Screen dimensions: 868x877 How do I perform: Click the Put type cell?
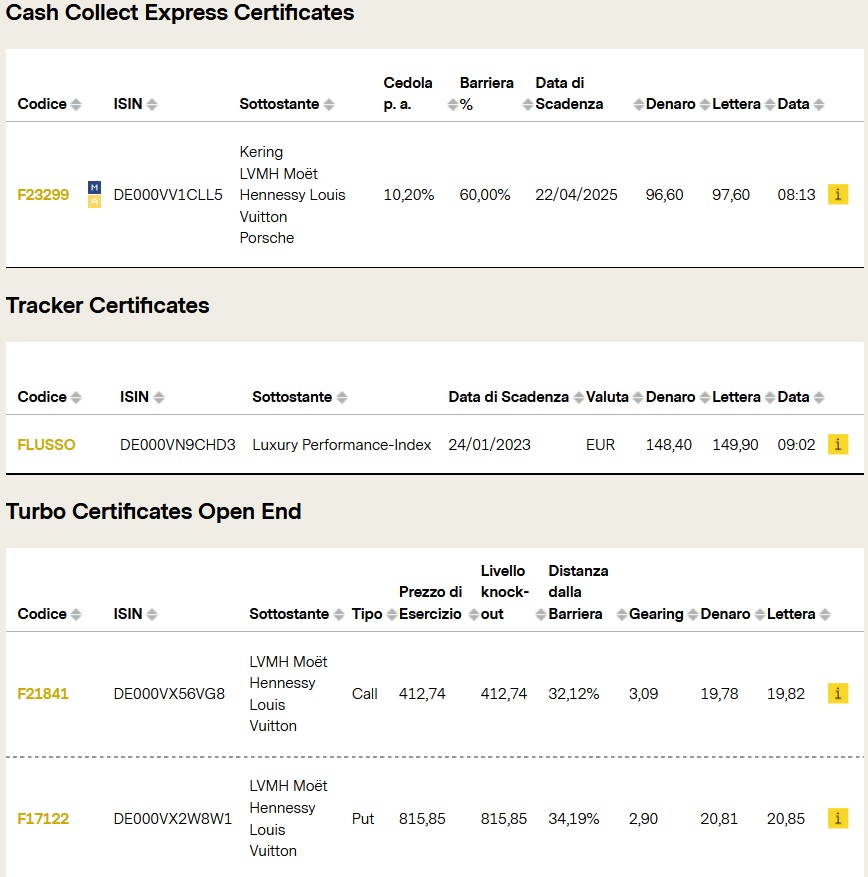363,819
